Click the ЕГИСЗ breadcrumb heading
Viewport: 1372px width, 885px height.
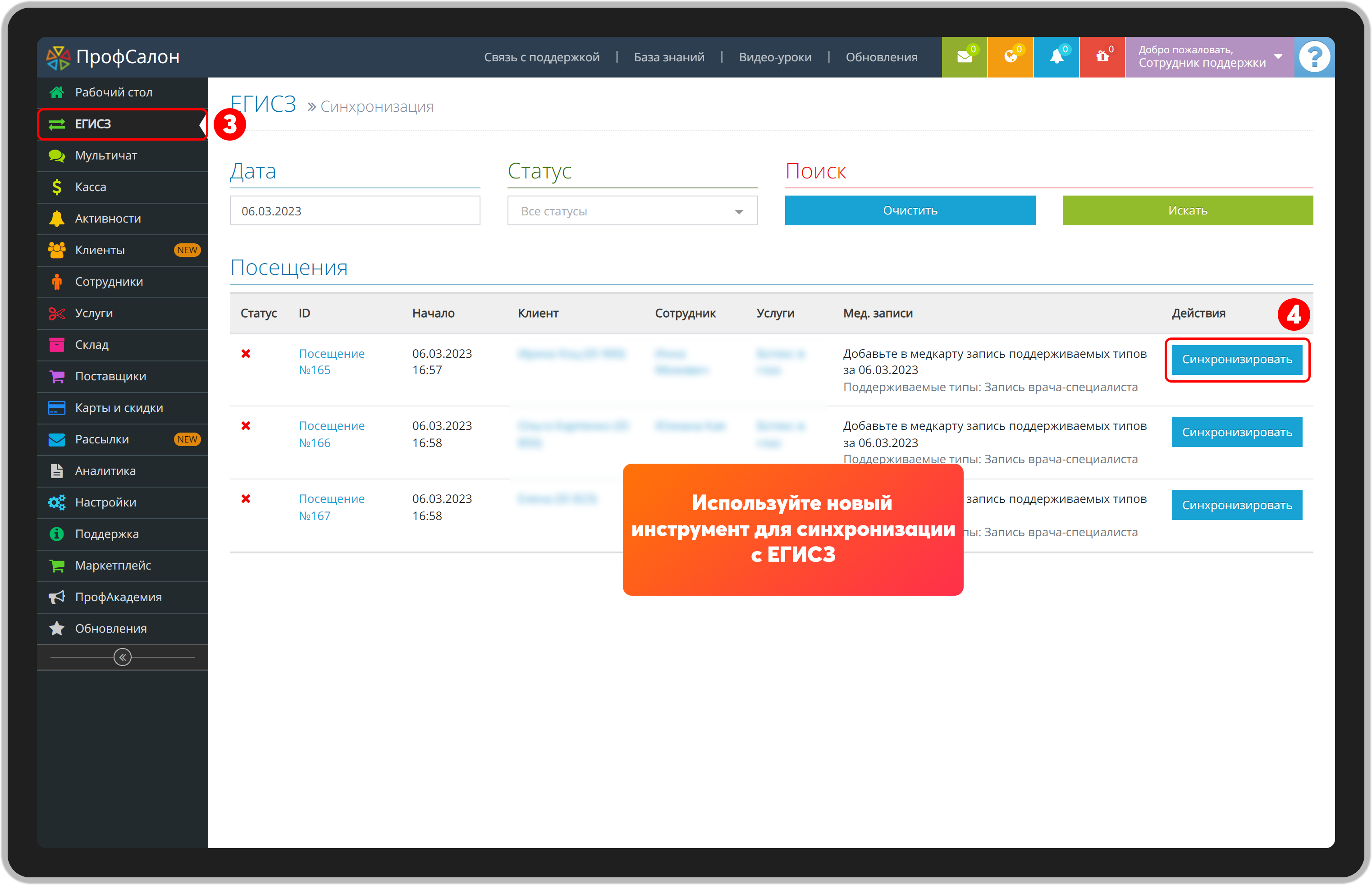click(263, 104)
